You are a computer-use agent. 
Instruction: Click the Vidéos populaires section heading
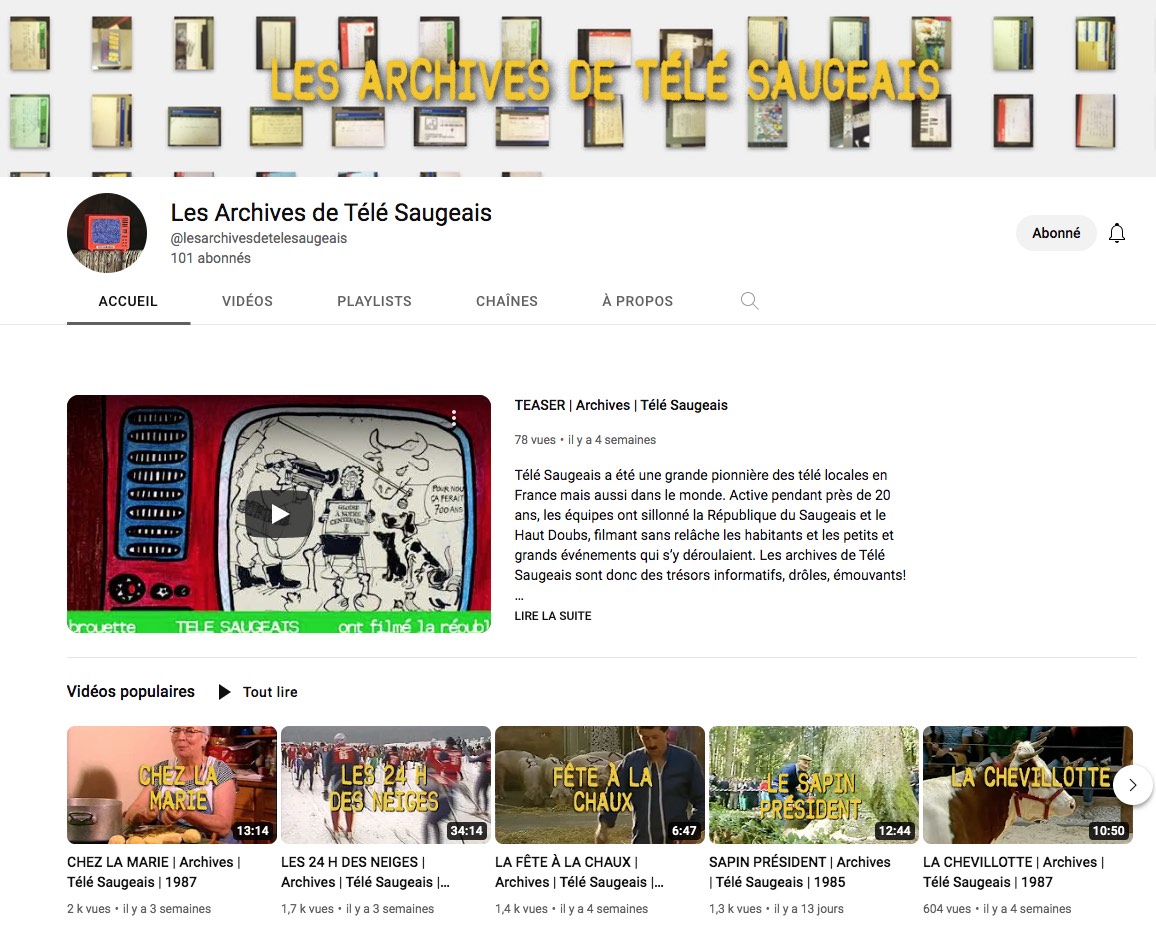pyautogui.click(x=131, y=692)
